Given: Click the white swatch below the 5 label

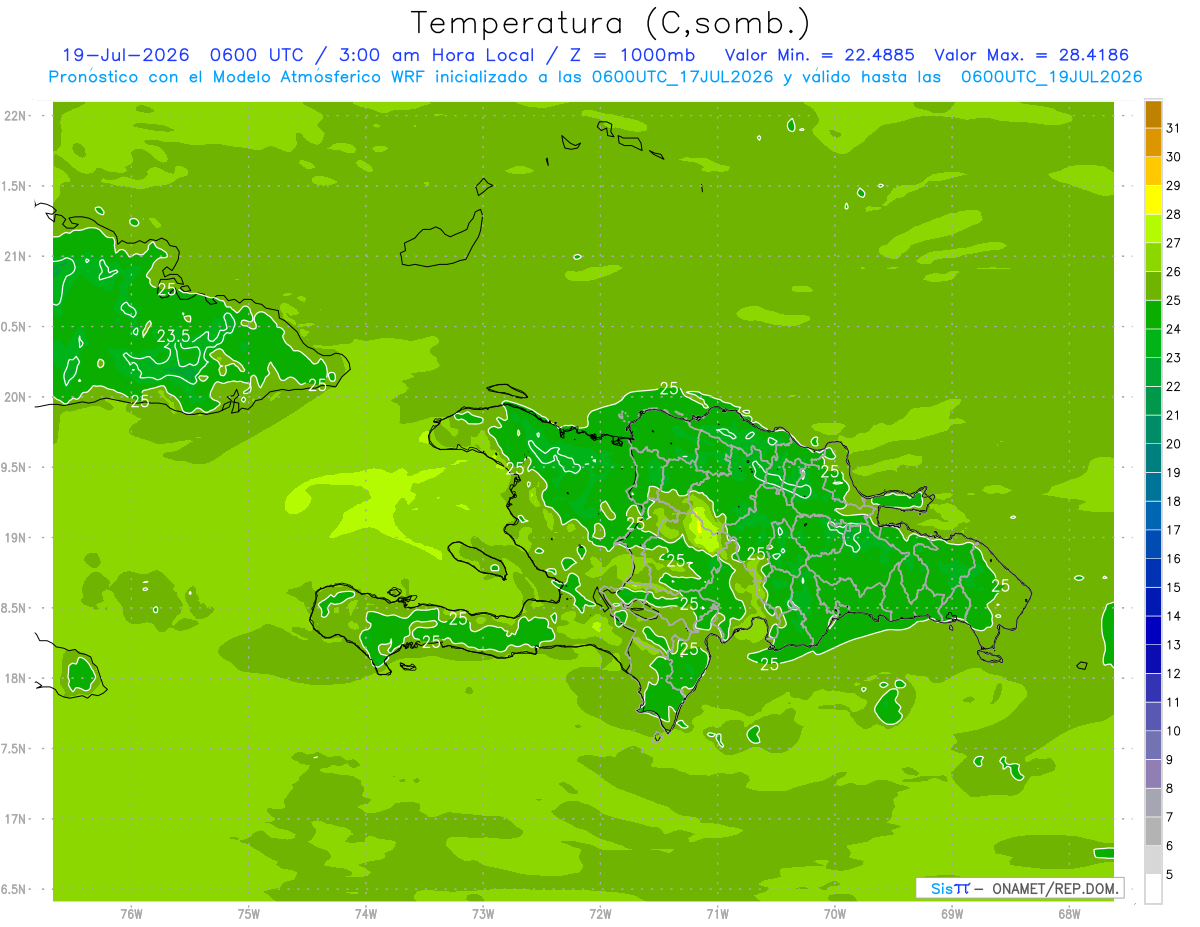Looking at the screenshot, I should (1153, 889).
